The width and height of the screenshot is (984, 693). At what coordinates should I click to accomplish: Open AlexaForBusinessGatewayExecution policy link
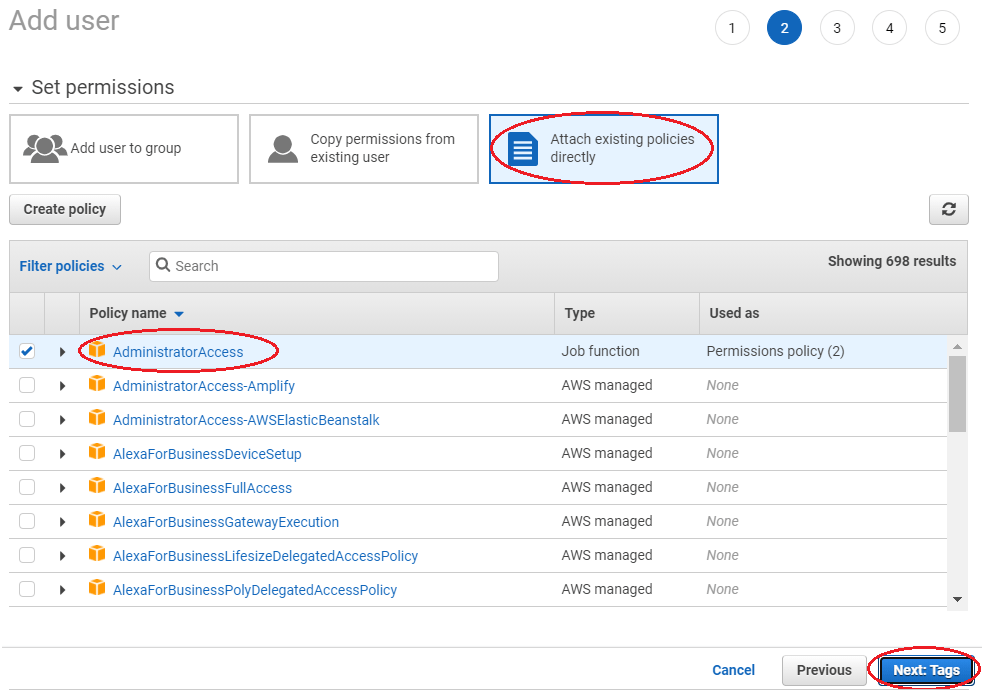226,522
